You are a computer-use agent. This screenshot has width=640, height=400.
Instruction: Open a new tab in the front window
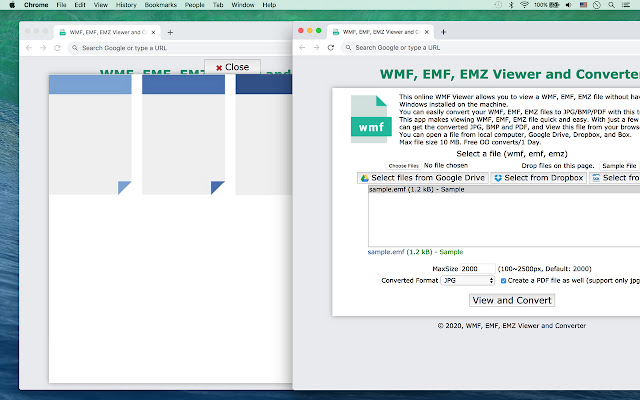[x=443, y=31]
